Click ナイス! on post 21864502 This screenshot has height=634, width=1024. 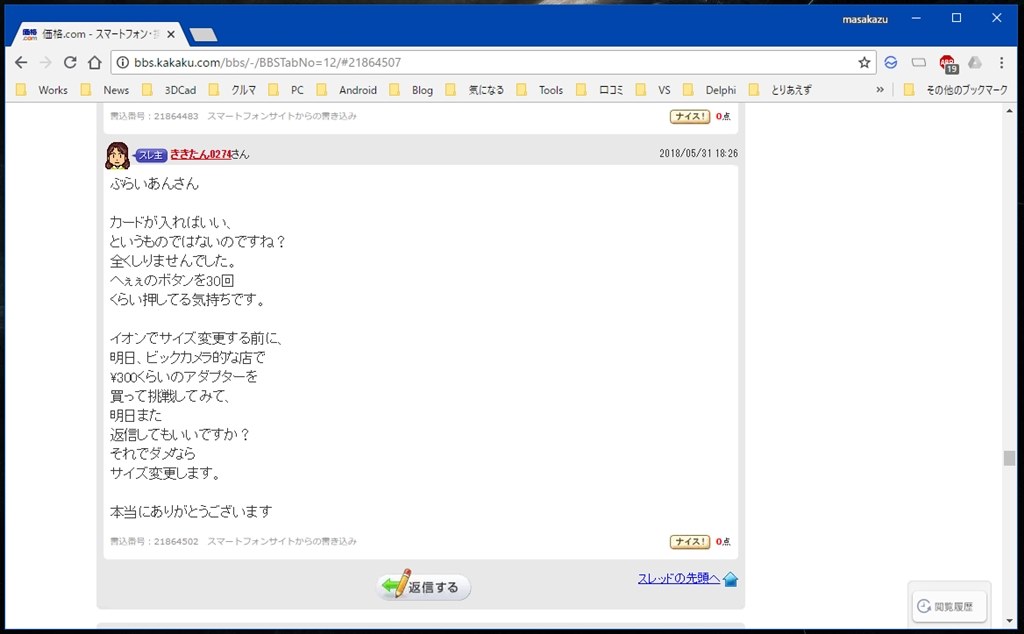coord(690,542)
